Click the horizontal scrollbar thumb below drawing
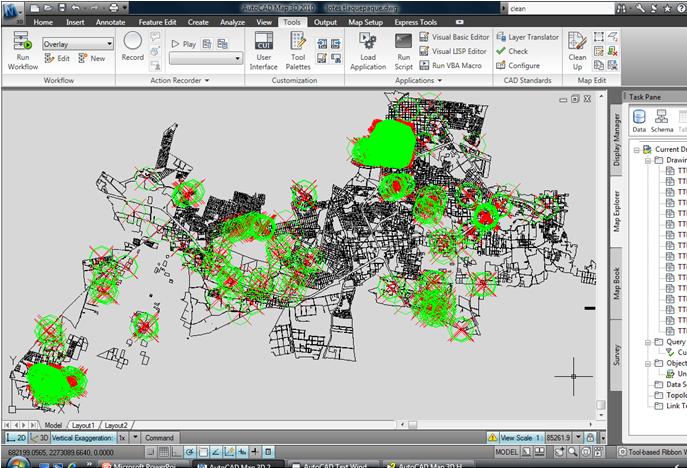The image size is (687, 468). [412, 425]
